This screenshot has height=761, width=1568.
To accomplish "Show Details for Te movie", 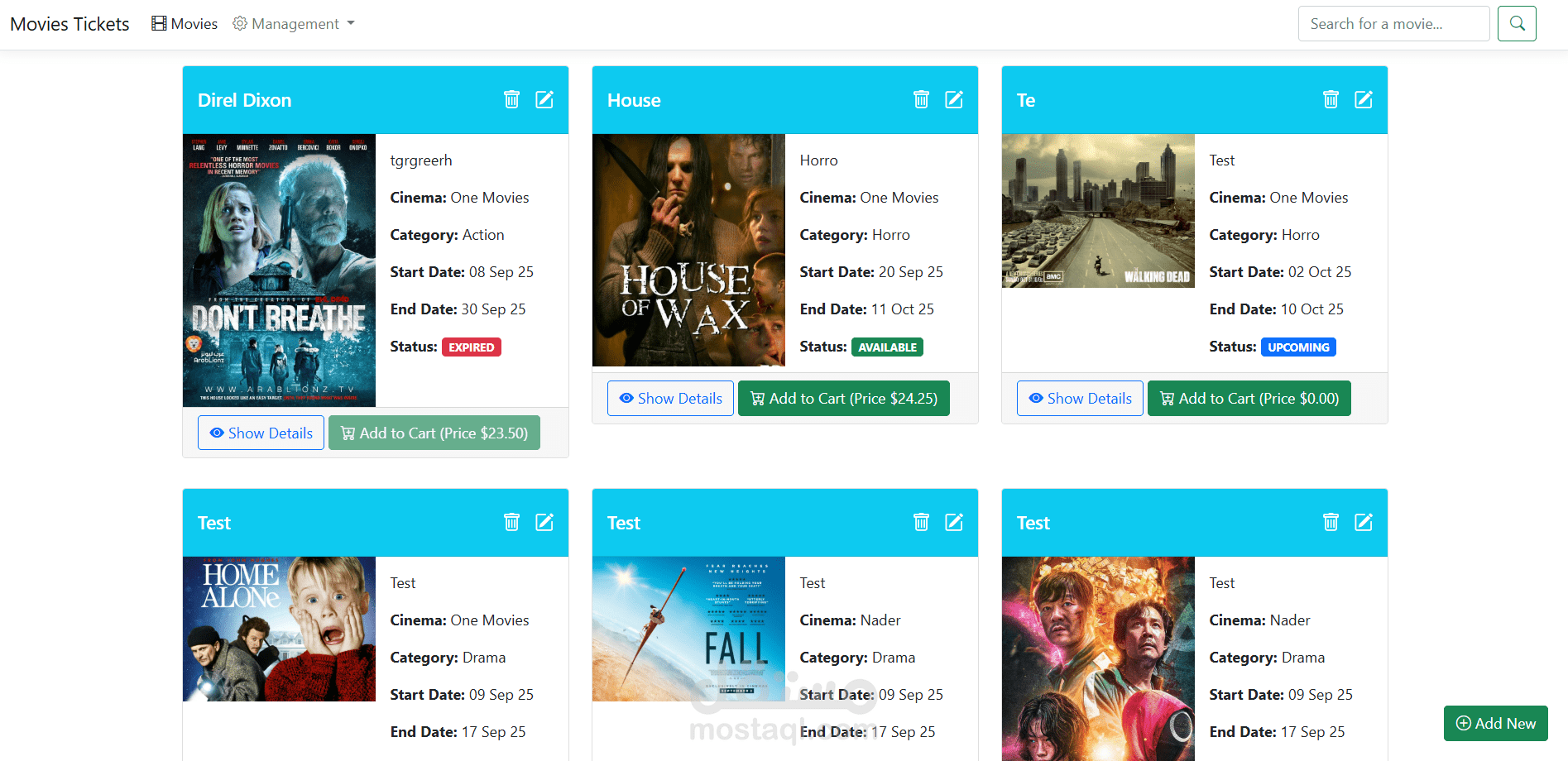I will [x=1080, y=398].
